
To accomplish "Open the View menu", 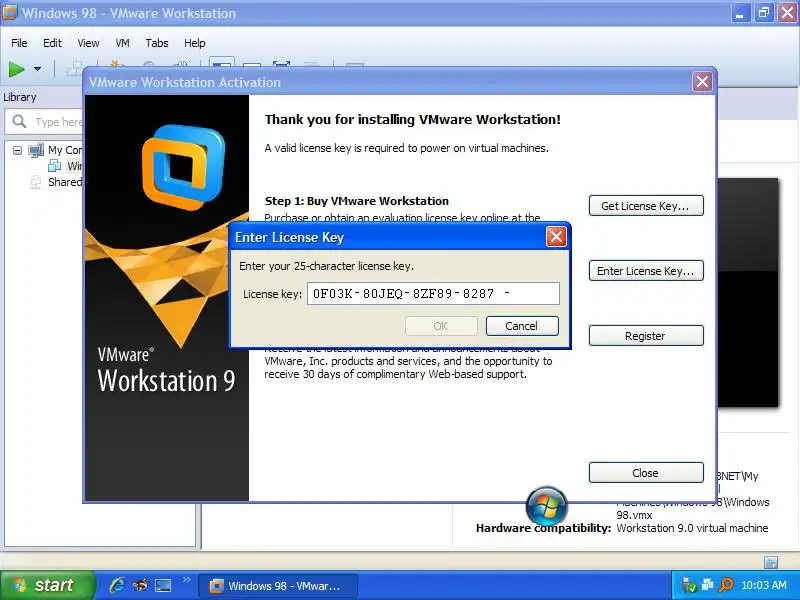I will (x=88, y=43).
